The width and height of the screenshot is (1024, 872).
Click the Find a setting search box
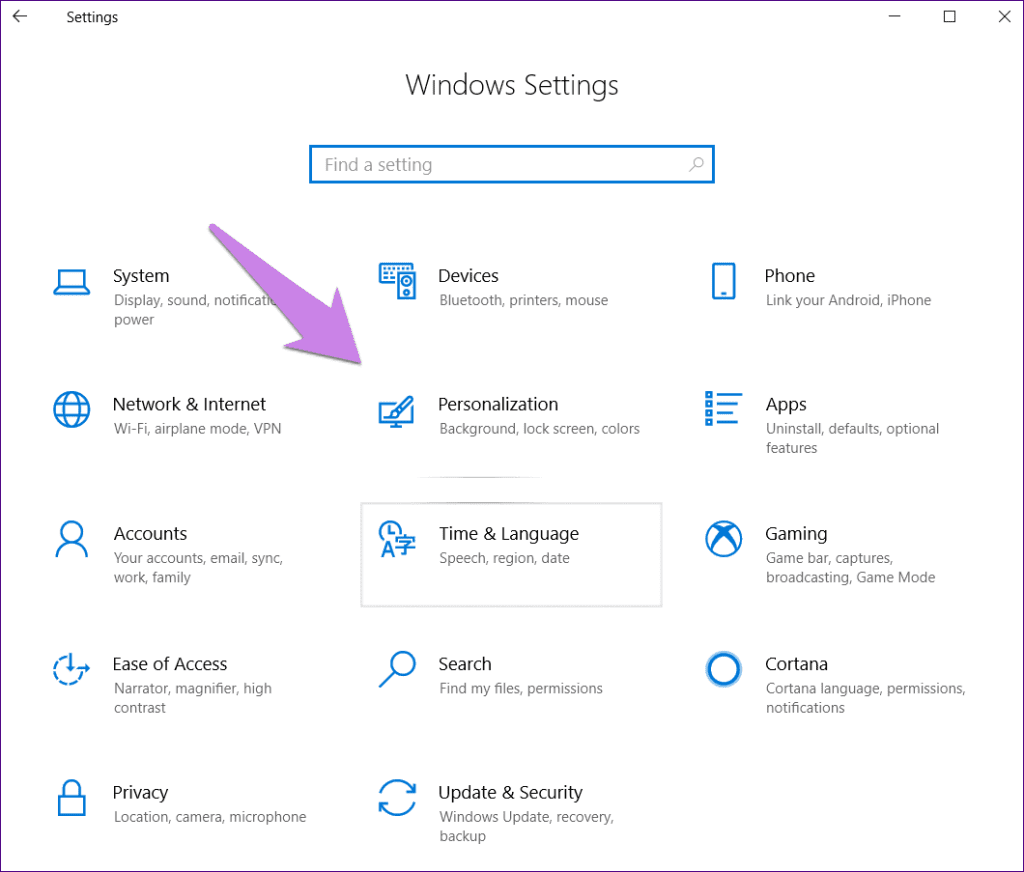[x=480, y=164]
